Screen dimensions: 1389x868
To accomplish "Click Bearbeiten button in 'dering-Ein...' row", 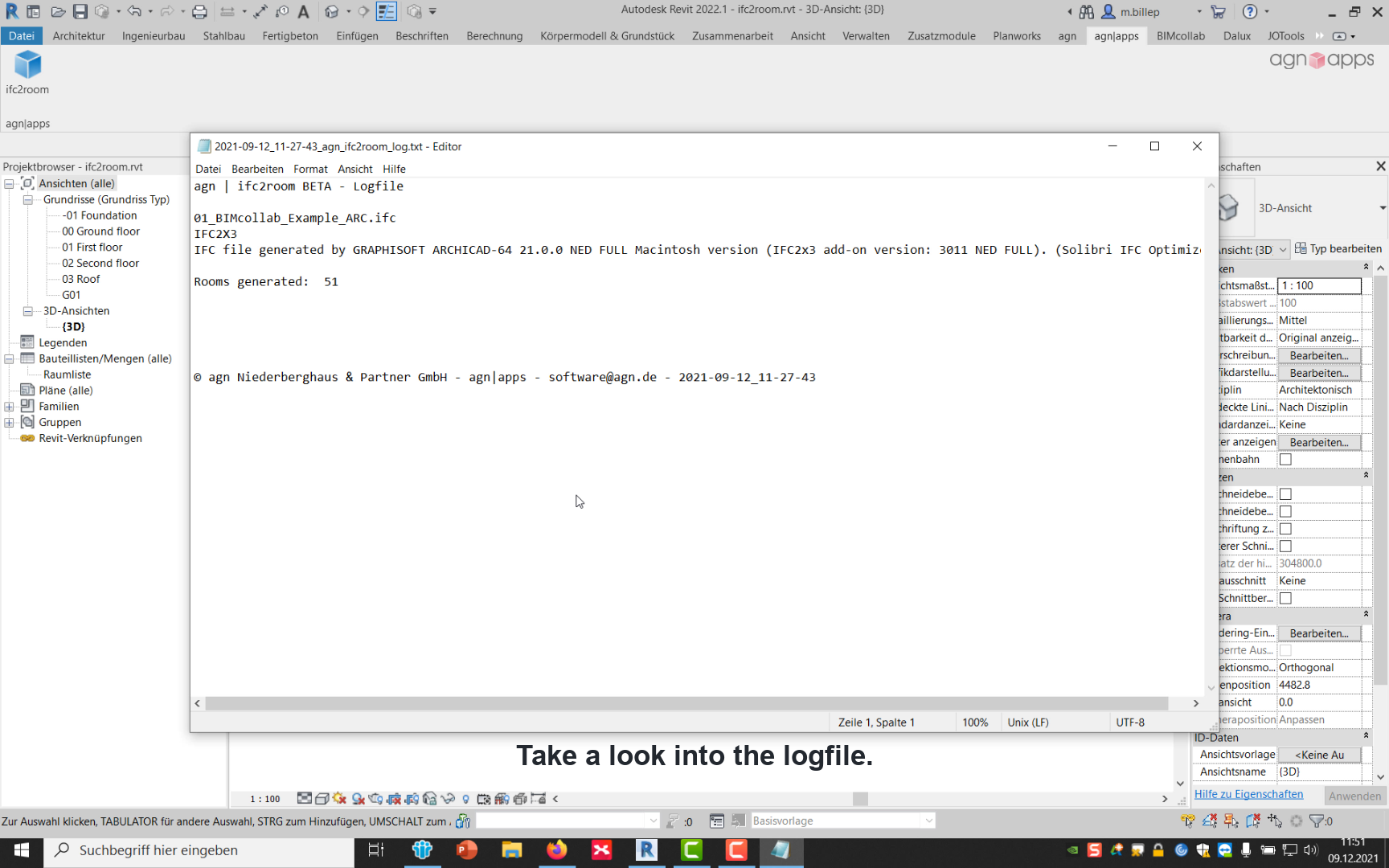I will click(1319, 634).
